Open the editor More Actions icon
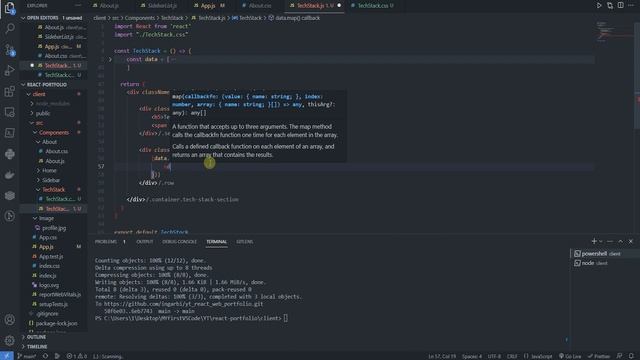 [631, 5]
